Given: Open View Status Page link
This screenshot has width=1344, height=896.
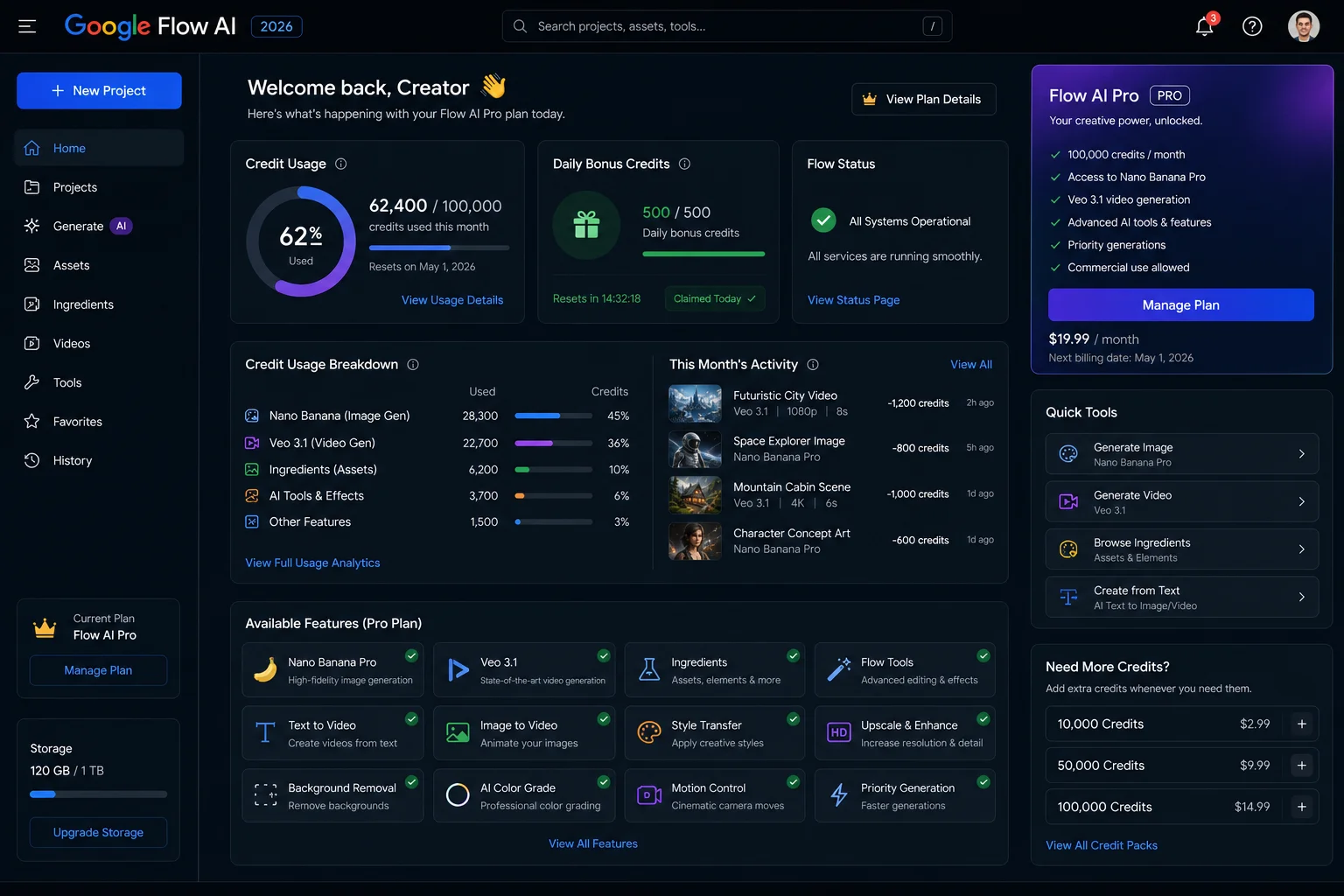Looking at the screenshot, I should [x=853, y=300].
